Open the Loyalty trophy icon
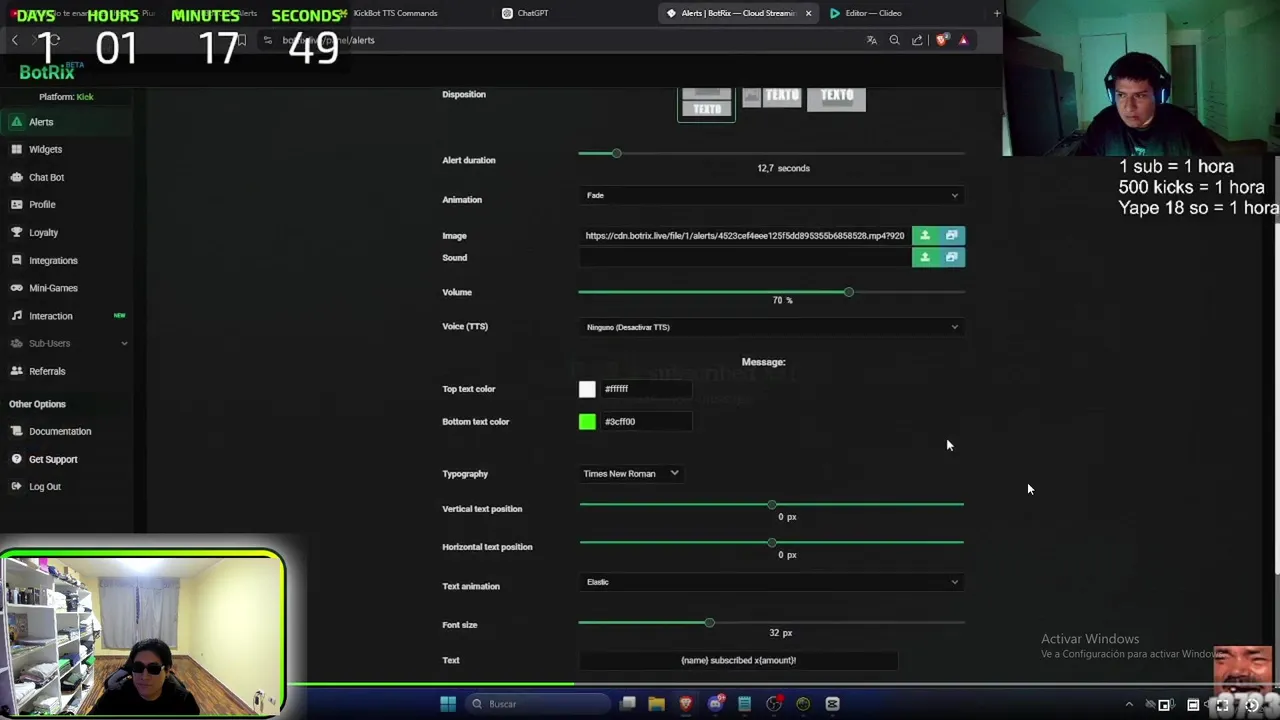Viewport: 1280px width, 720px height. tap(16, 232)
